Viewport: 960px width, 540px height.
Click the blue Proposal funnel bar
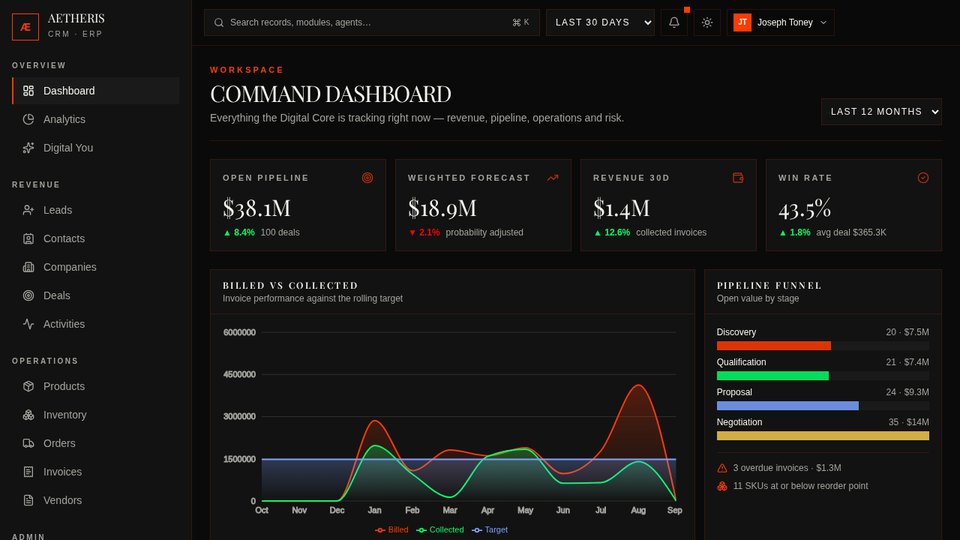click(787, 406)
